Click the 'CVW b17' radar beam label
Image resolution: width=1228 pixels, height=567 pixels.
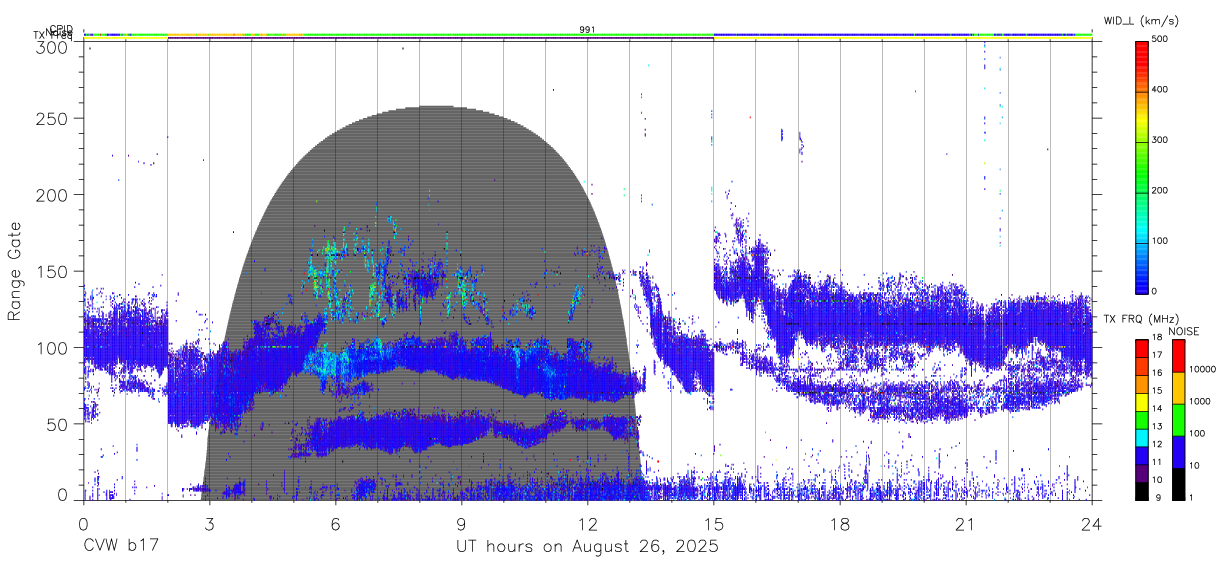point(120,547)
